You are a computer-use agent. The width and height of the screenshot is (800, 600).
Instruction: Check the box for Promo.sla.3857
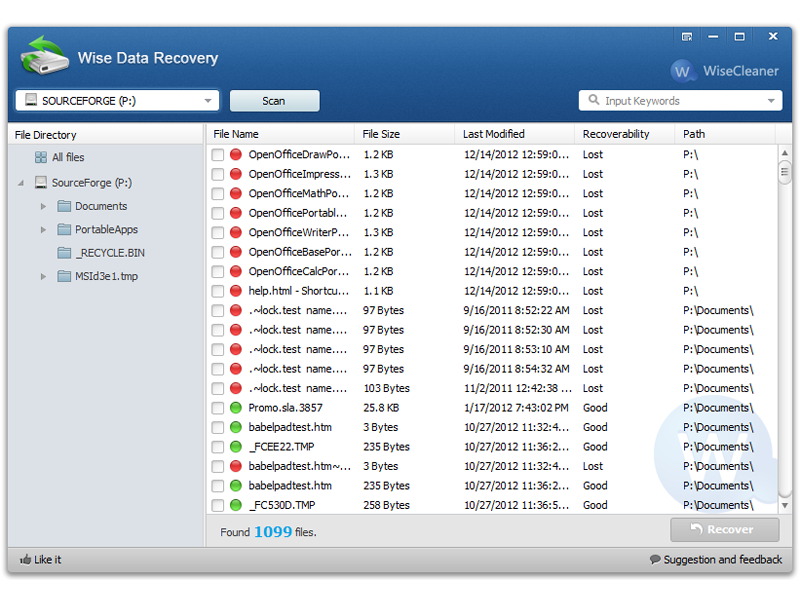pos(218,408)
